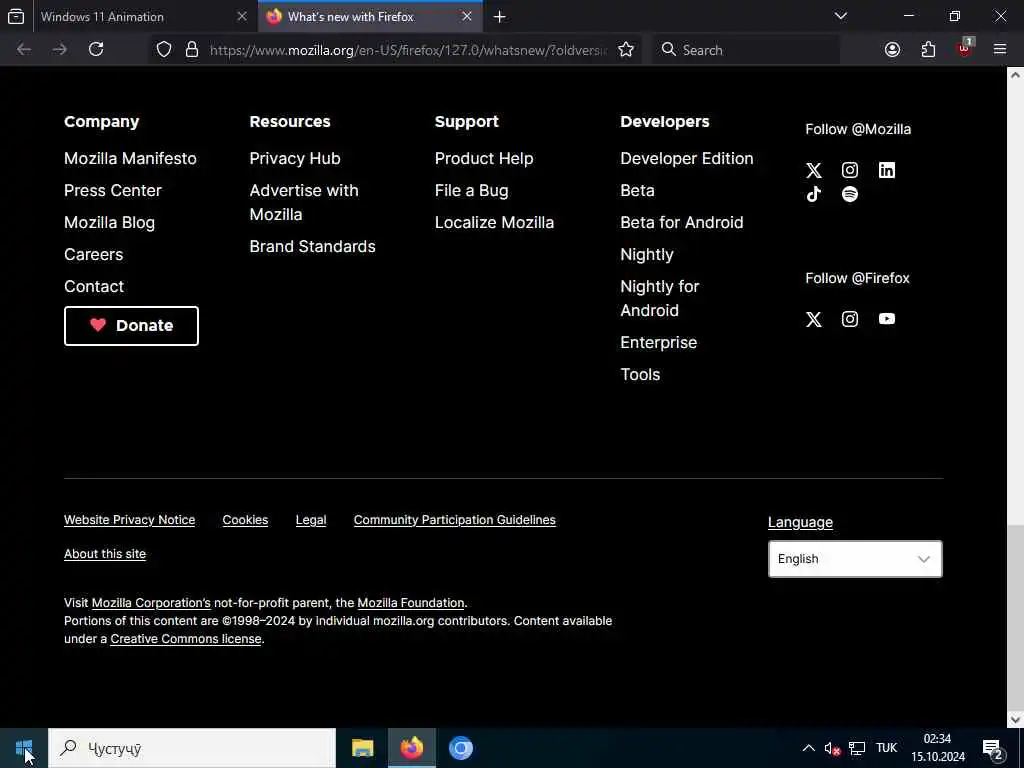Click the browser Forward arrow

point(59,50)
